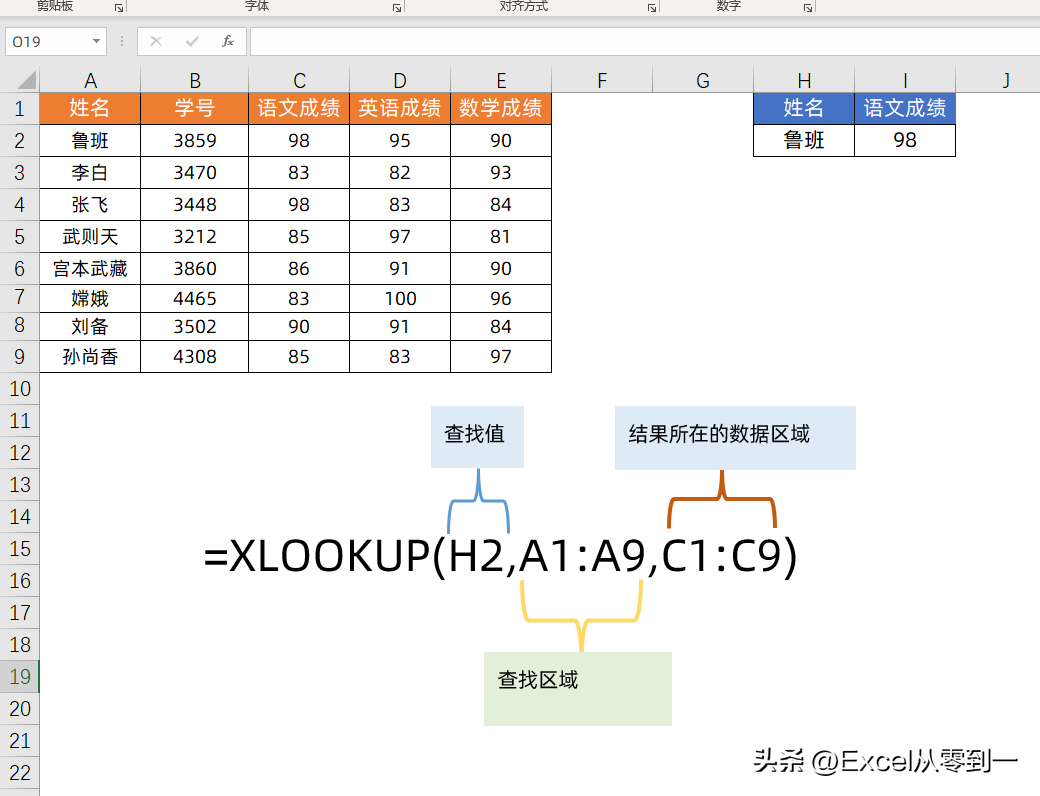Select row 19 header
The image size is (1040, 796).
click(19, 677)
